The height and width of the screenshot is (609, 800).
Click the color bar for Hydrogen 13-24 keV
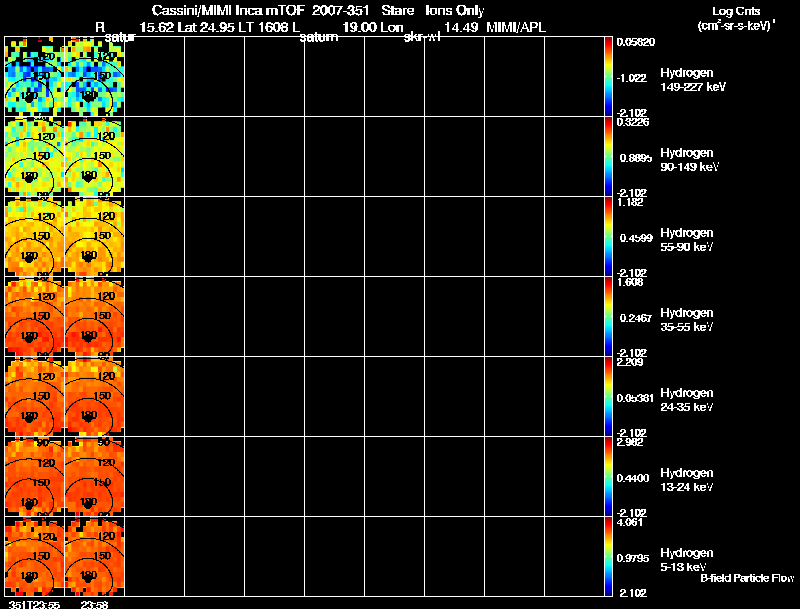pos(608,476)
